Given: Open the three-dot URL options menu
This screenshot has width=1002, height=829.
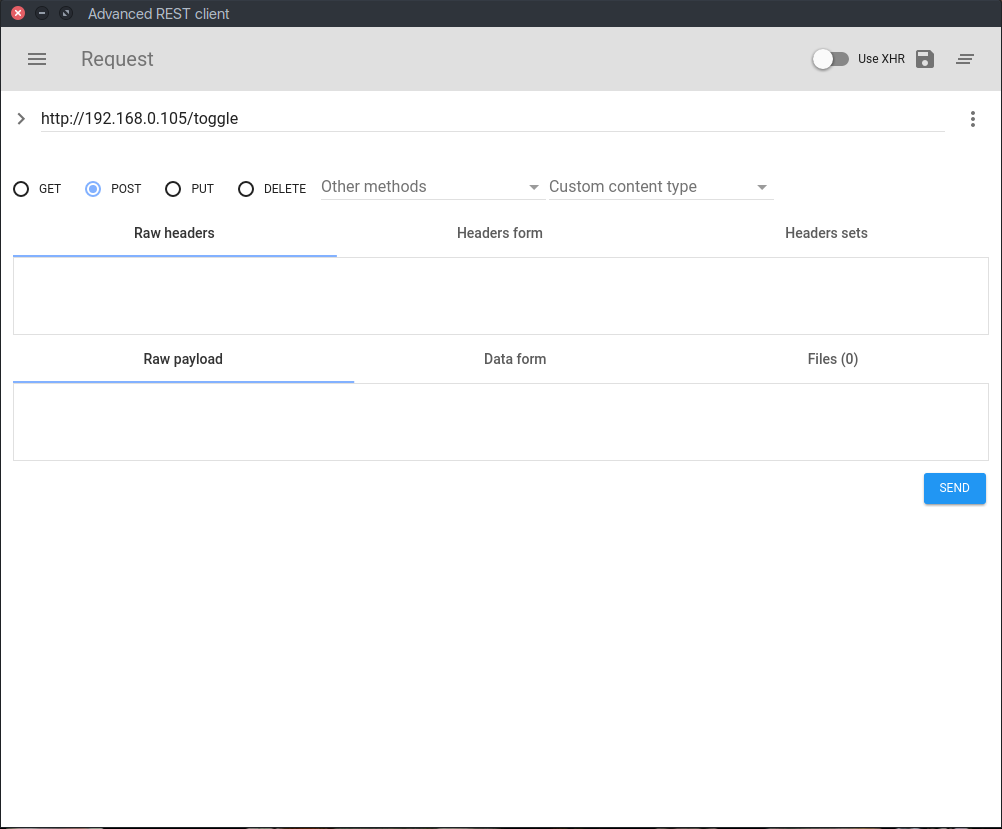Looking at the screenshot, I should (973, 119).
